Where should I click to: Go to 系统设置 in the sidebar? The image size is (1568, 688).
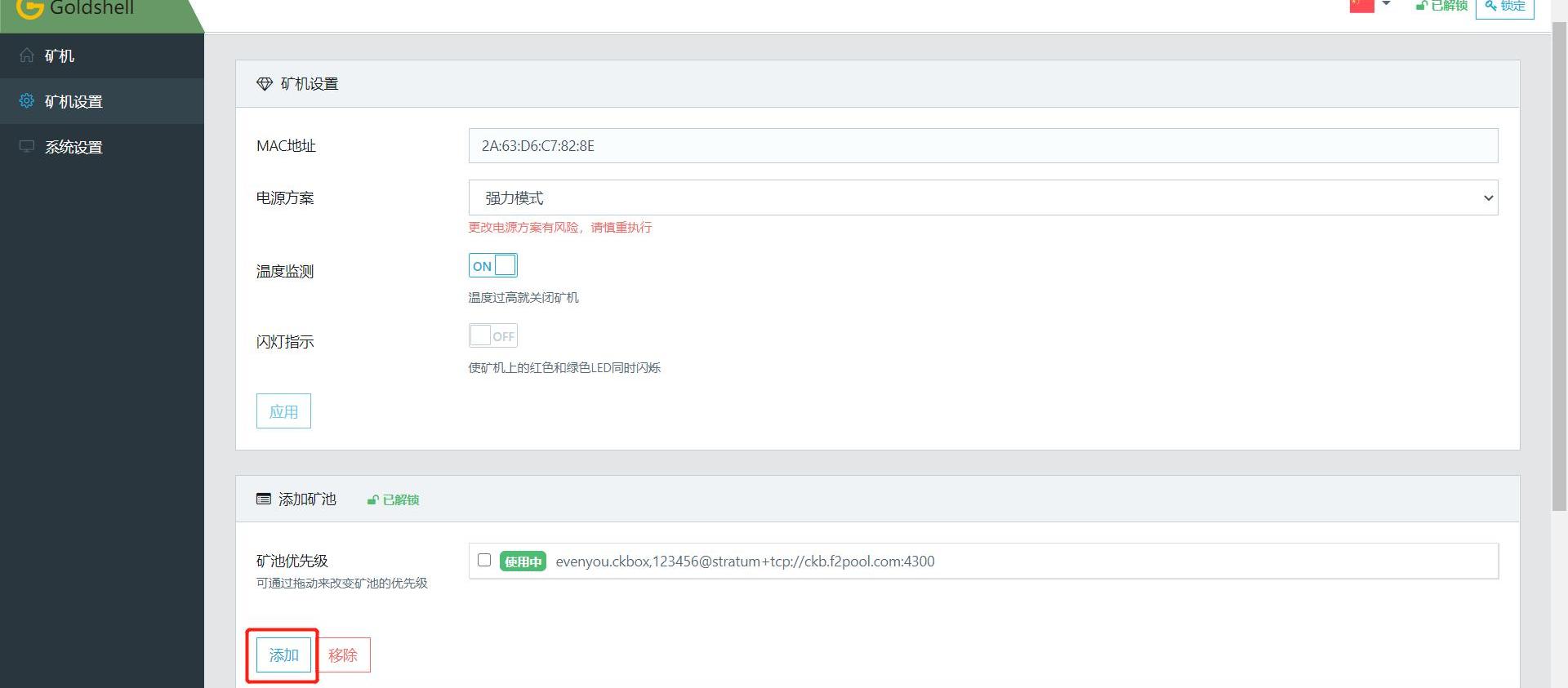73,147
